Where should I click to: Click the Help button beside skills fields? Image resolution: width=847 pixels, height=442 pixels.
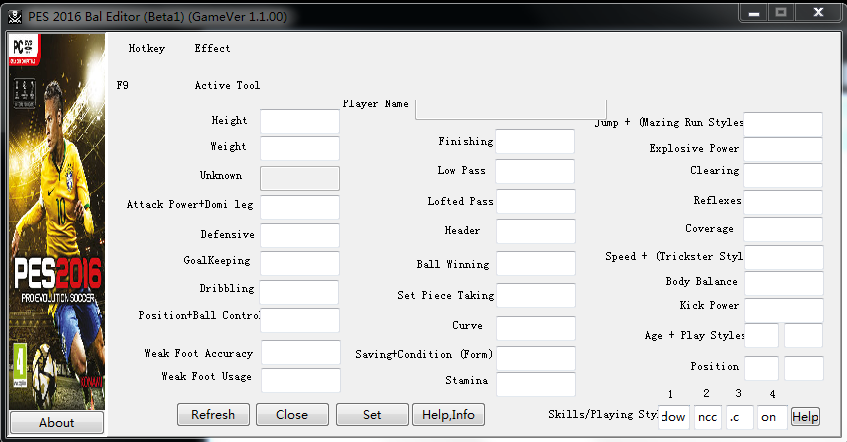805,417
